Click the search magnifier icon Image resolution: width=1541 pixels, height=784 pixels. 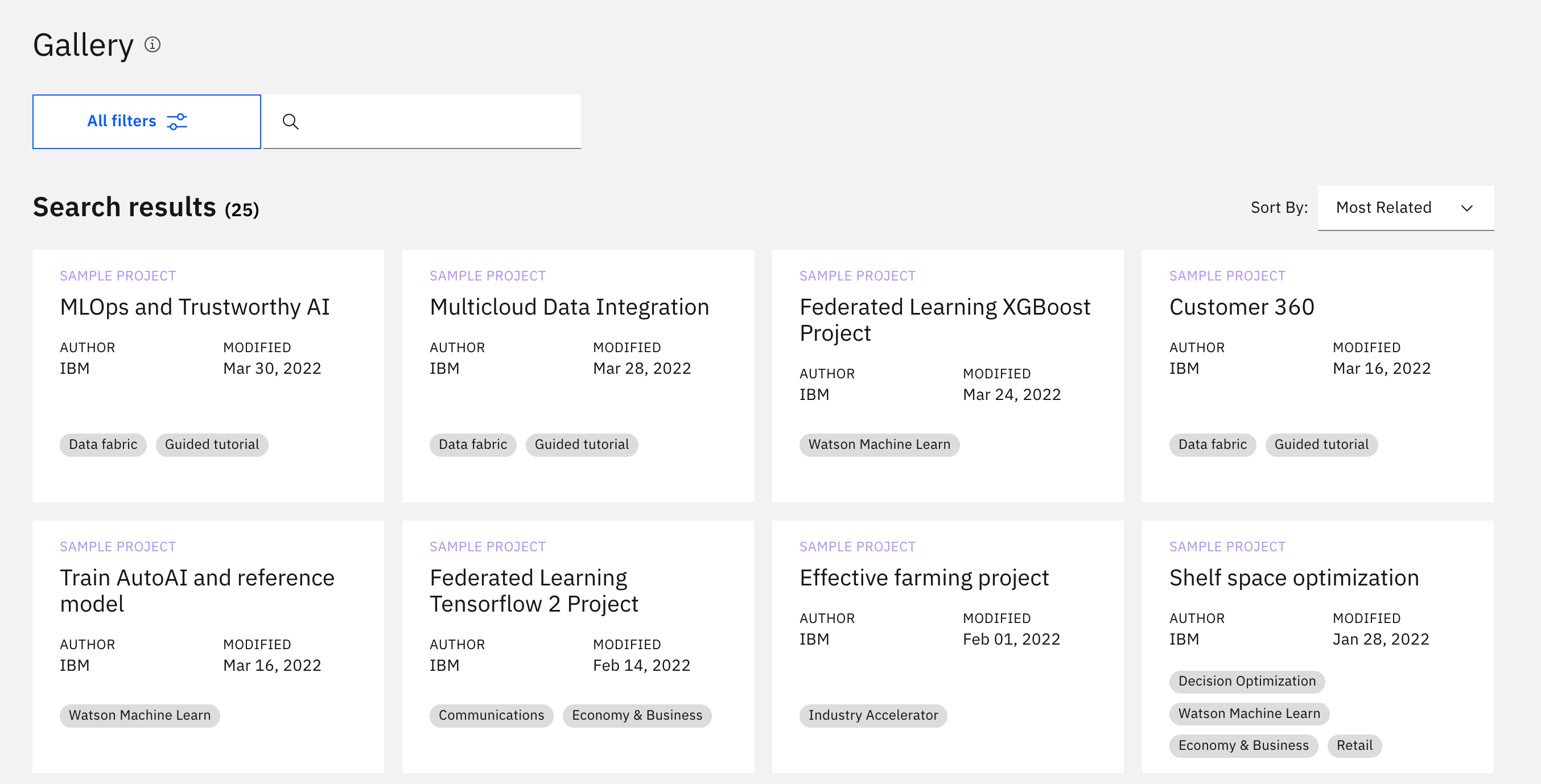tap(291, 121)
